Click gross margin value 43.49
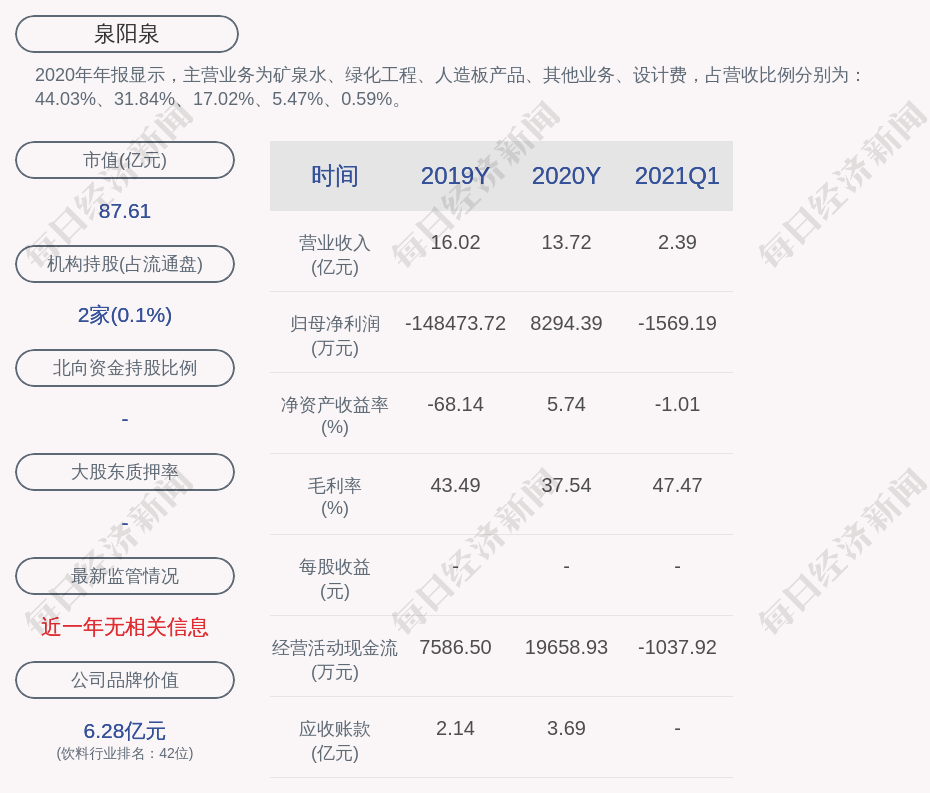The width and height of the screenshot is (930, 793). tap(455, 486)
